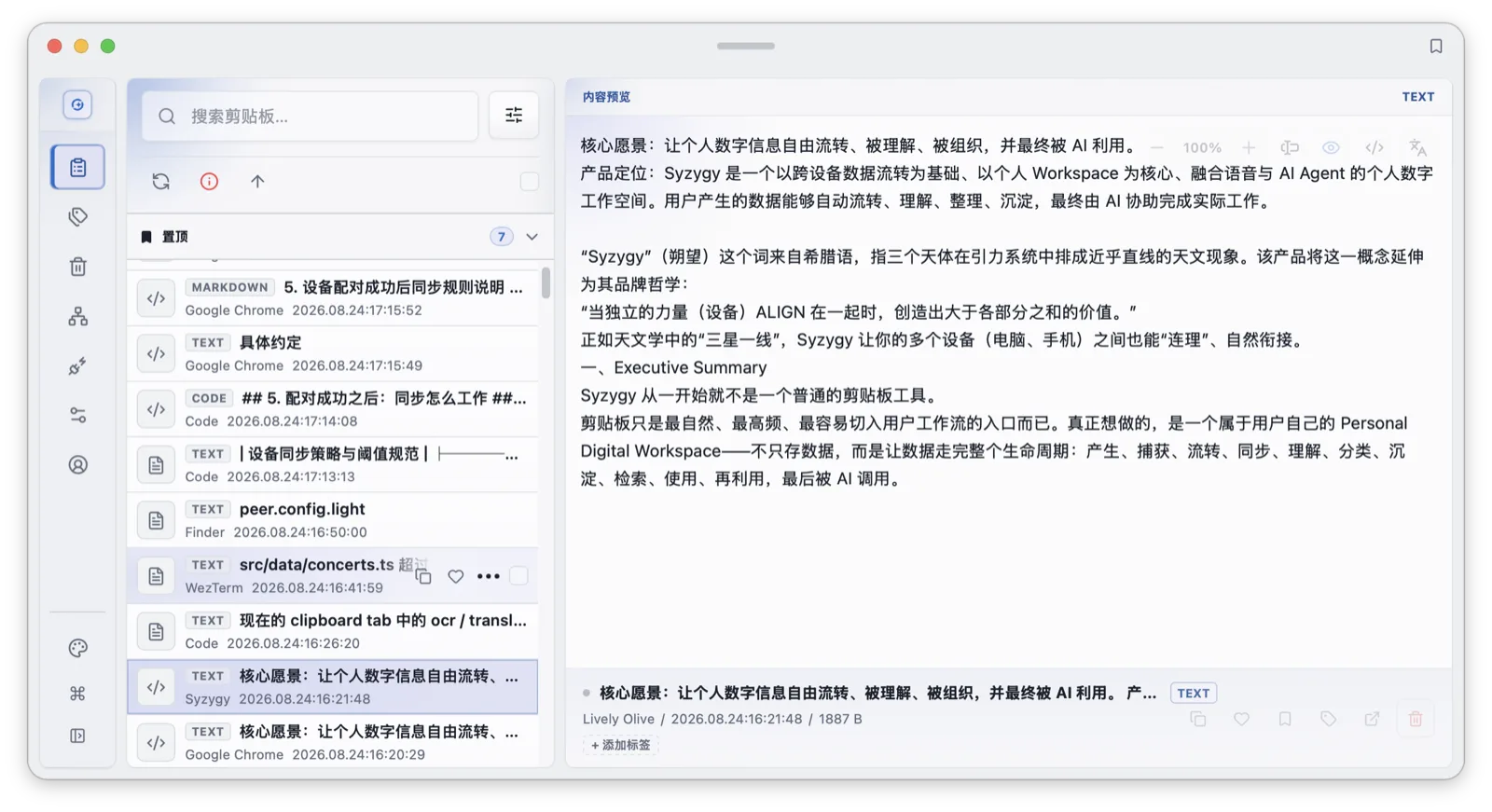Click the TEXT label in preview header
The height and width of the screenshot is (812, 1492).
pos(1418,97)
